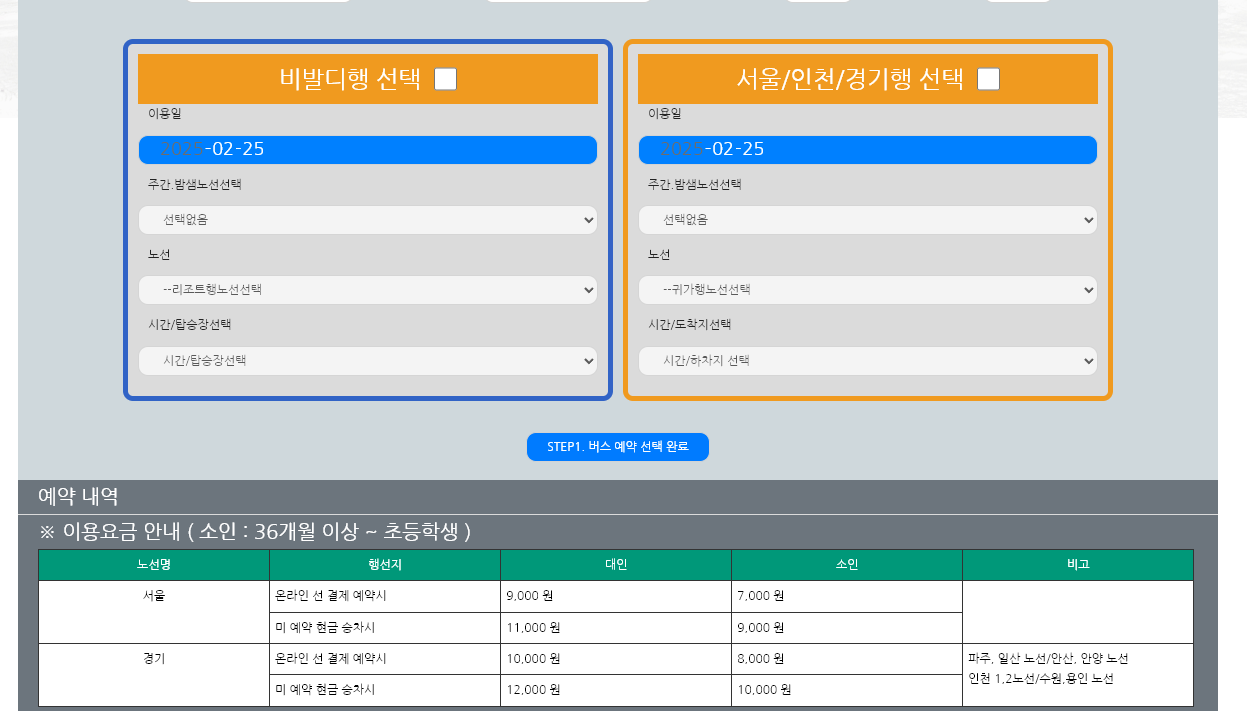
Task: Enable the 서울/인천/경기행 선택 checkbox
Action: point(987,79)
